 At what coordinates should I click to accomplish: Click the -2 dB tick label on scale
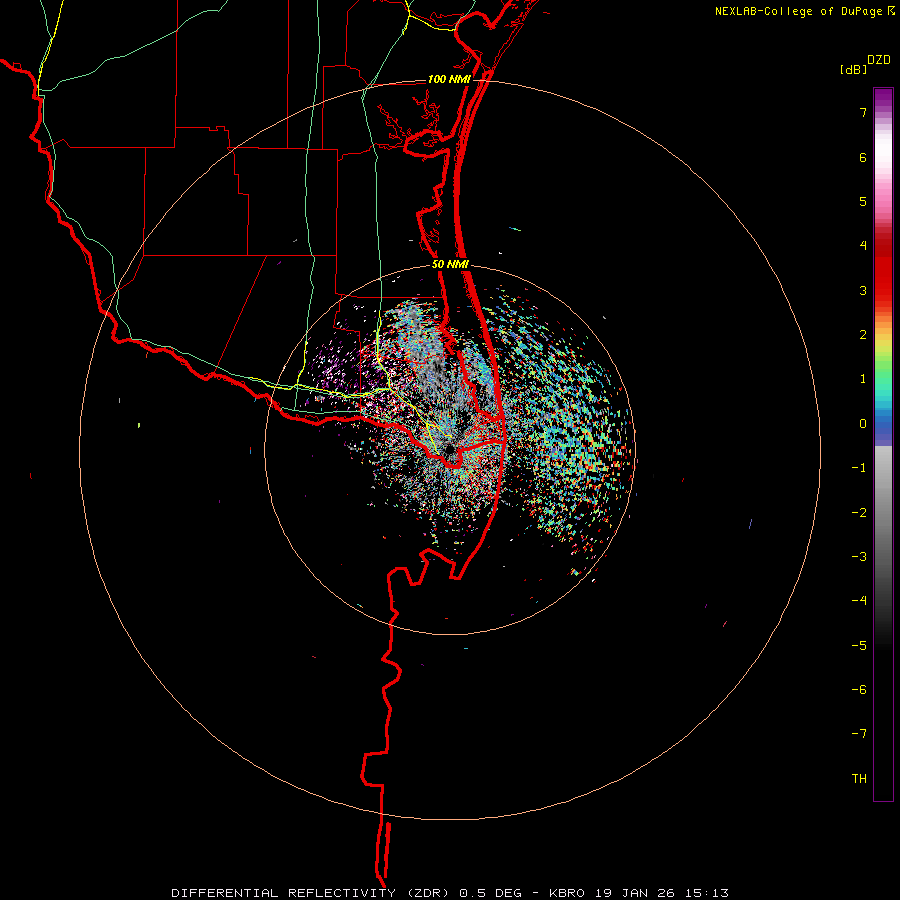pos(859,513)
